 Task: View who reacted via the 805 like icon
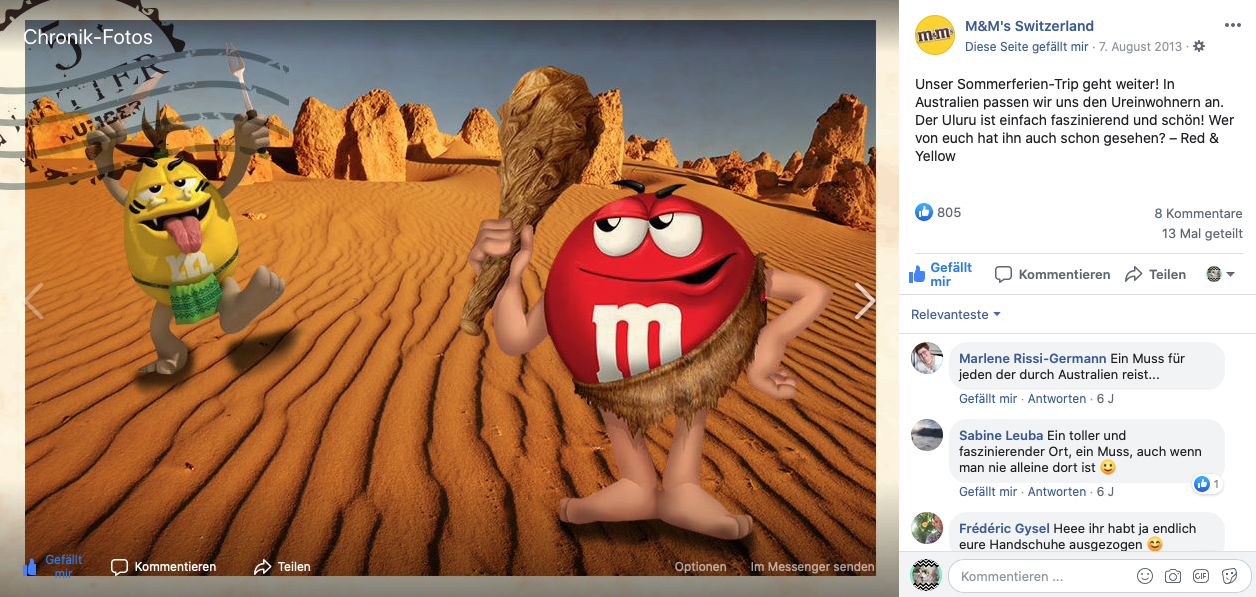pyautogui.click(x=924, y=212)
